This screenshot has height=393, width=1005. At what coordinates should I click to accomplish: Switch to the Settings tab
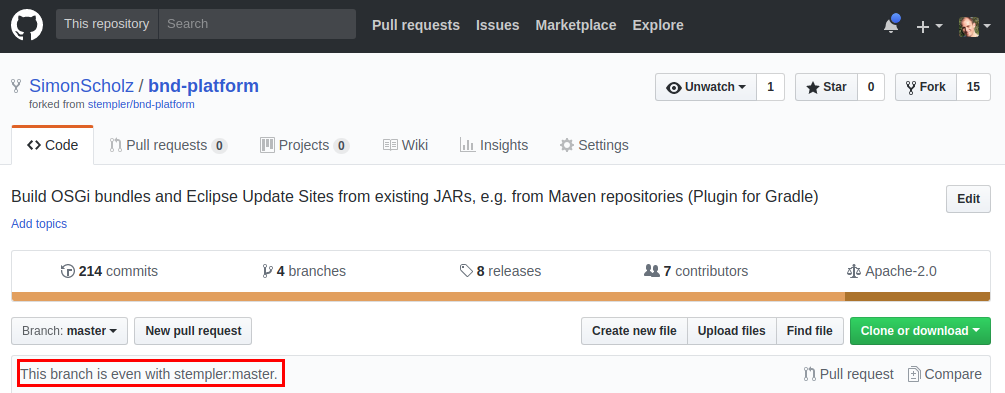594,146
